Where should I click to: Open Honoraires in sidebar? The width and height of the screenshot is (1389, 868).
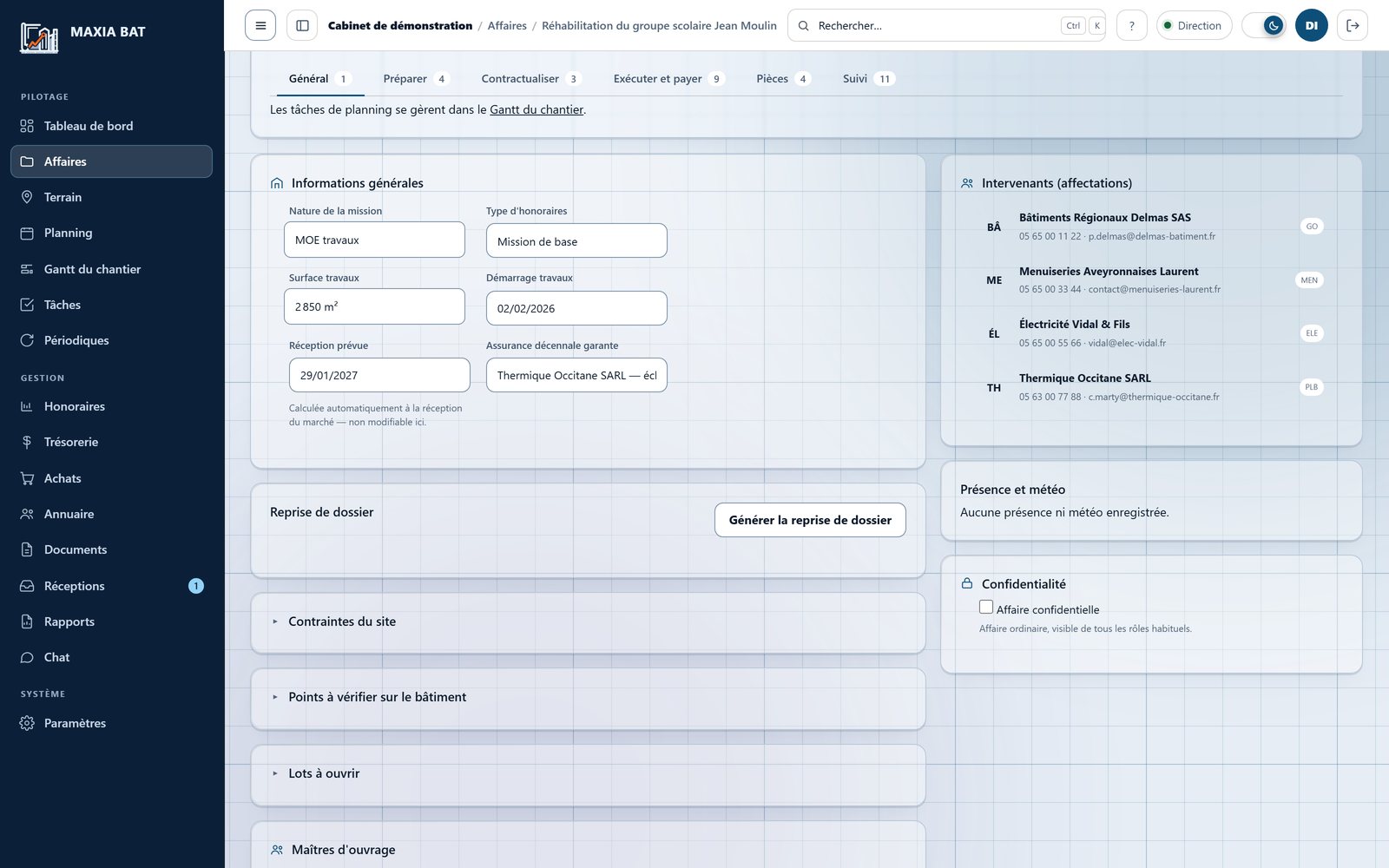pos(111,406)
